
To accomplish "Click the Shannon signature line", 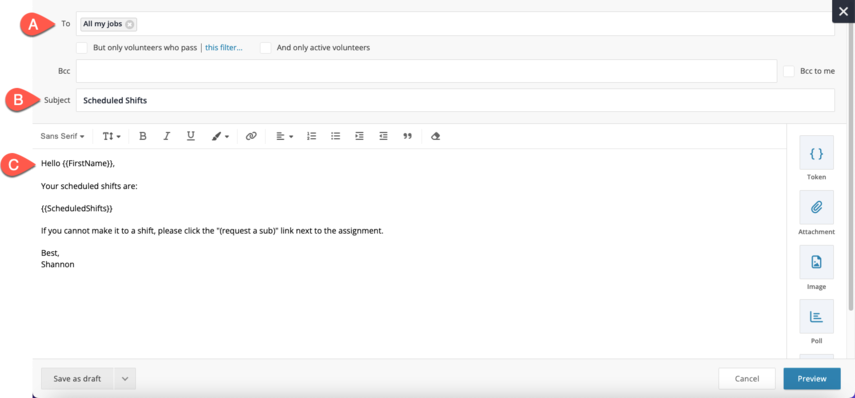I will point(57,264).
